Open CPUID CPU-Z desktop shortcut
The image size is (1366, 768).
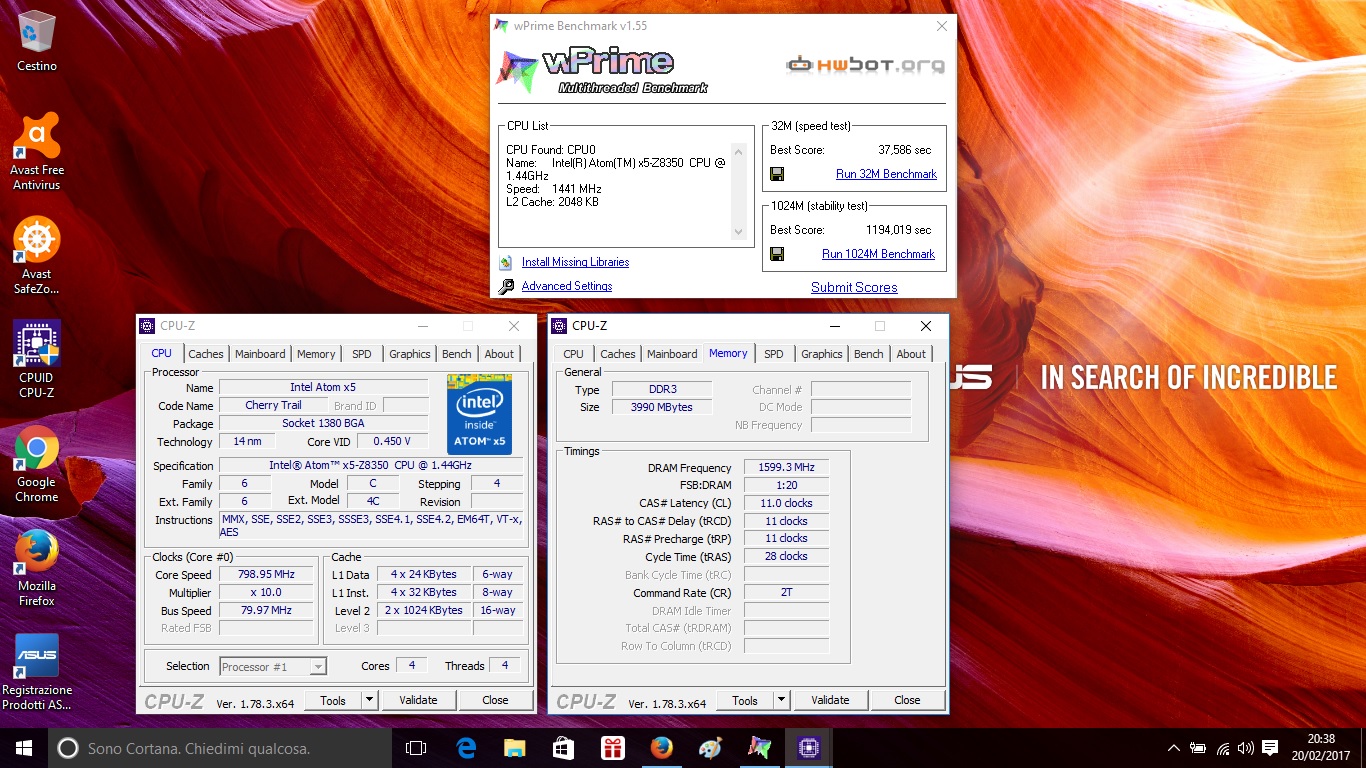click(37, 359)
